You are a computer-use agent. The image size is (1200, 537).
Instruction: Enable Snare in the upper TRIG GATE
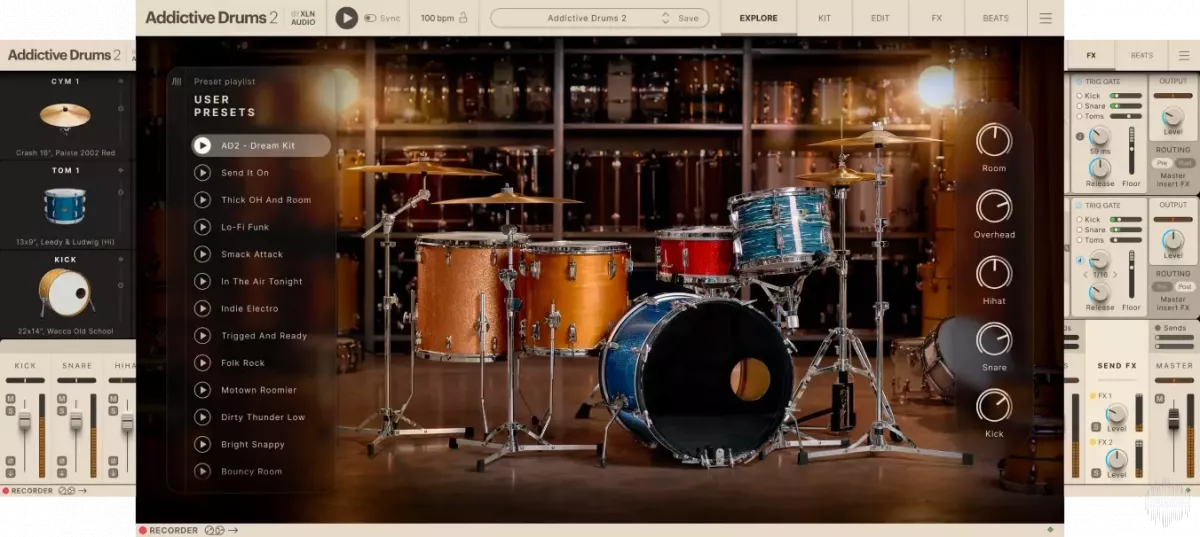point(1080,105)
